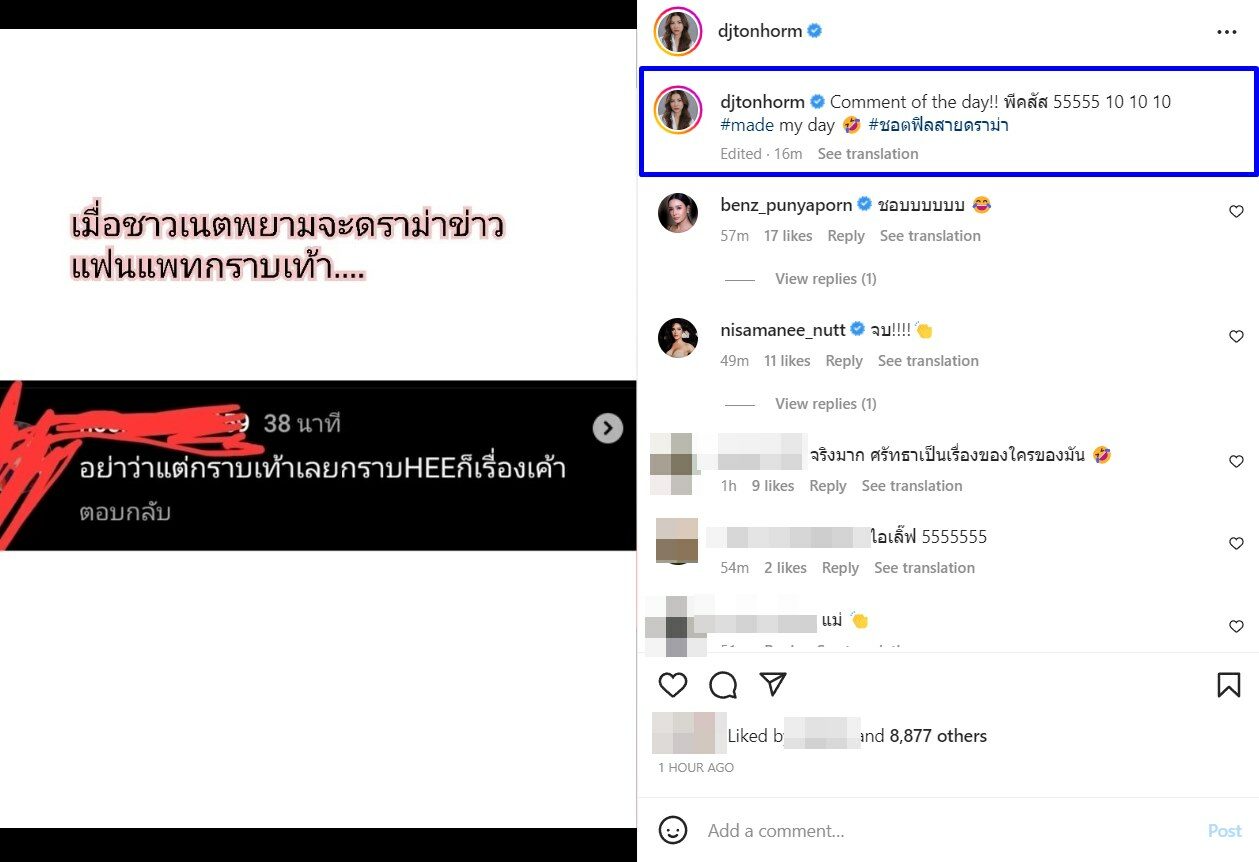1259x862 pixels.
Task: Click the Post button
Action: 1224,831
